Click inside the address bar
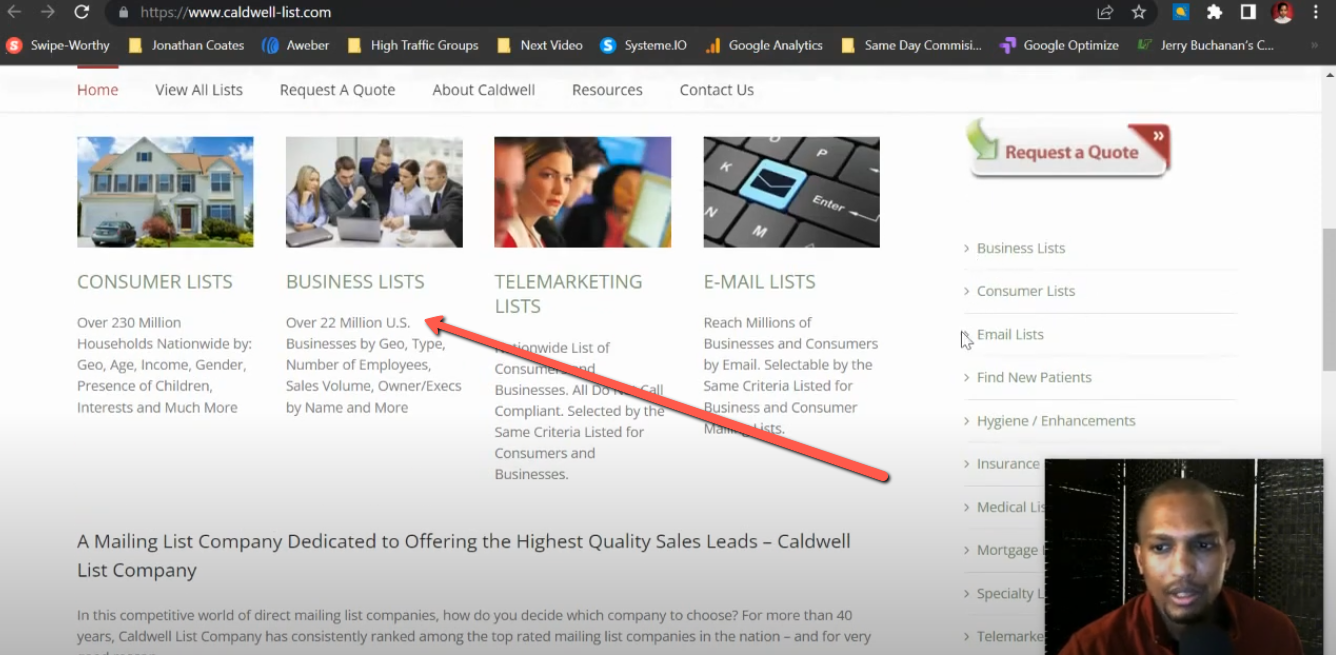 coord(400,14)
